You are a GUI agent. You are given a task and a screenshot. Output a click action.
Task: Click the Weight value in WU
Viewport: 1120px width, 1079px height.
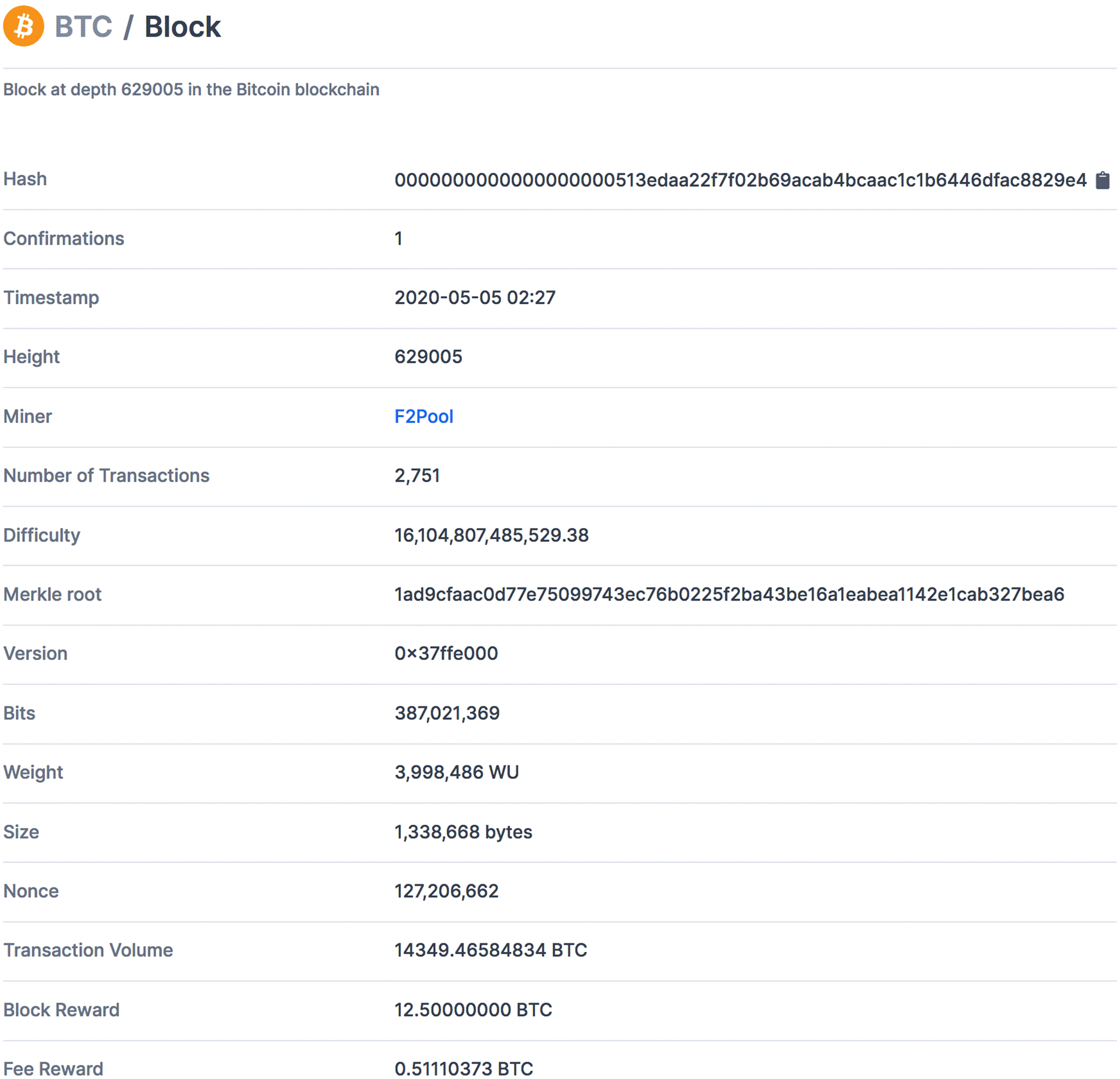(456, 772)
